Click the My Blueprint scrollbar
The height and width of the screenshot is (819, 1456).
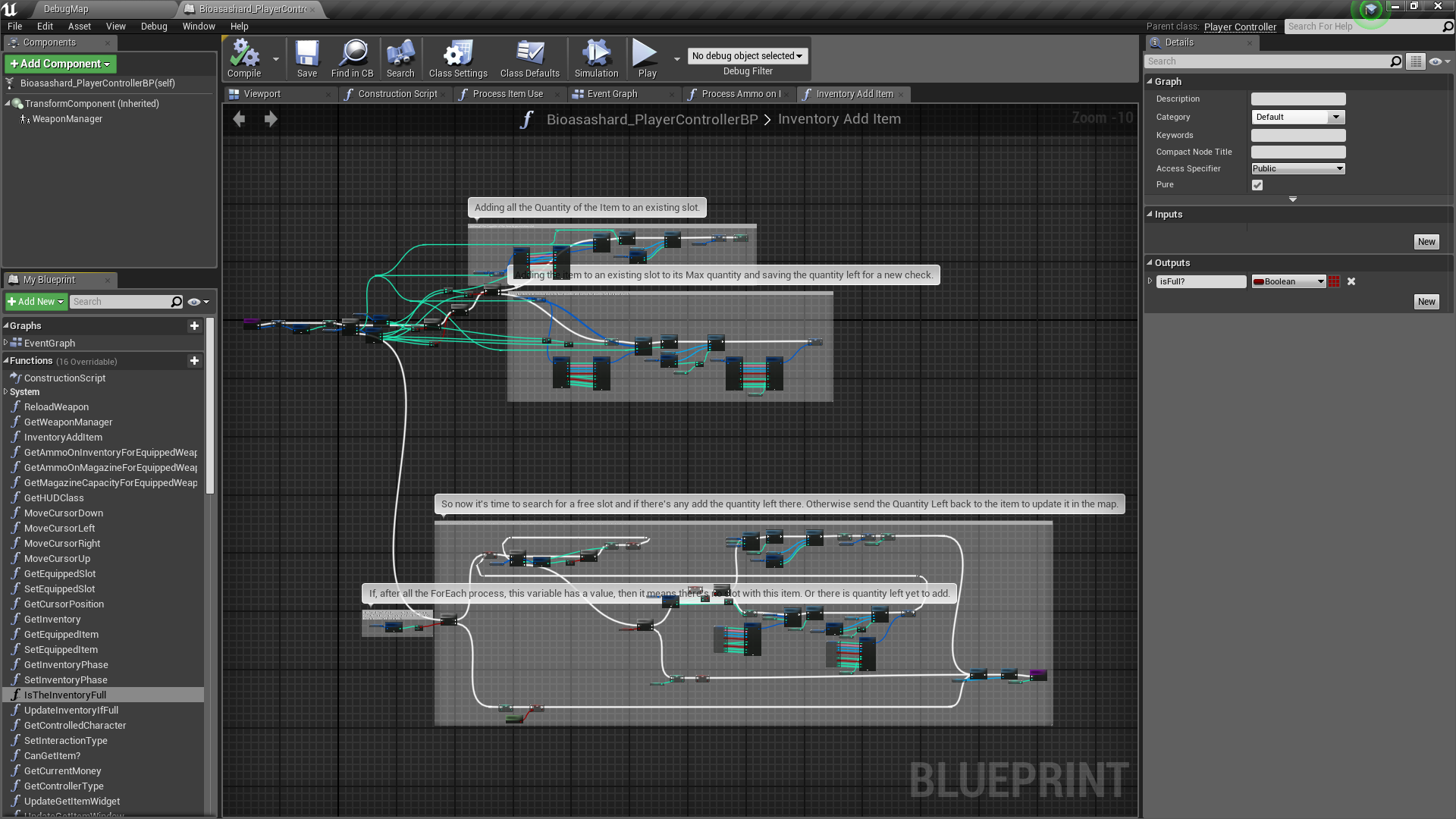210,406
